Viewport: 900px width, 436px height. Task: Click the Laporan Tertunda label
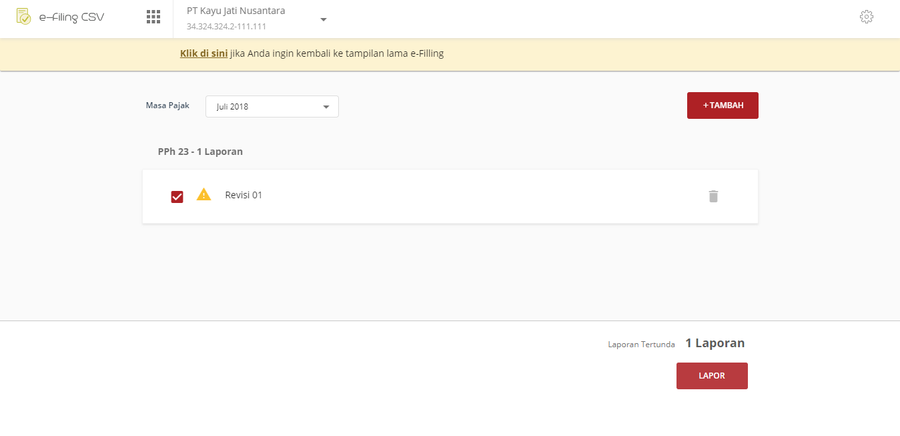(x=641, y=345)
